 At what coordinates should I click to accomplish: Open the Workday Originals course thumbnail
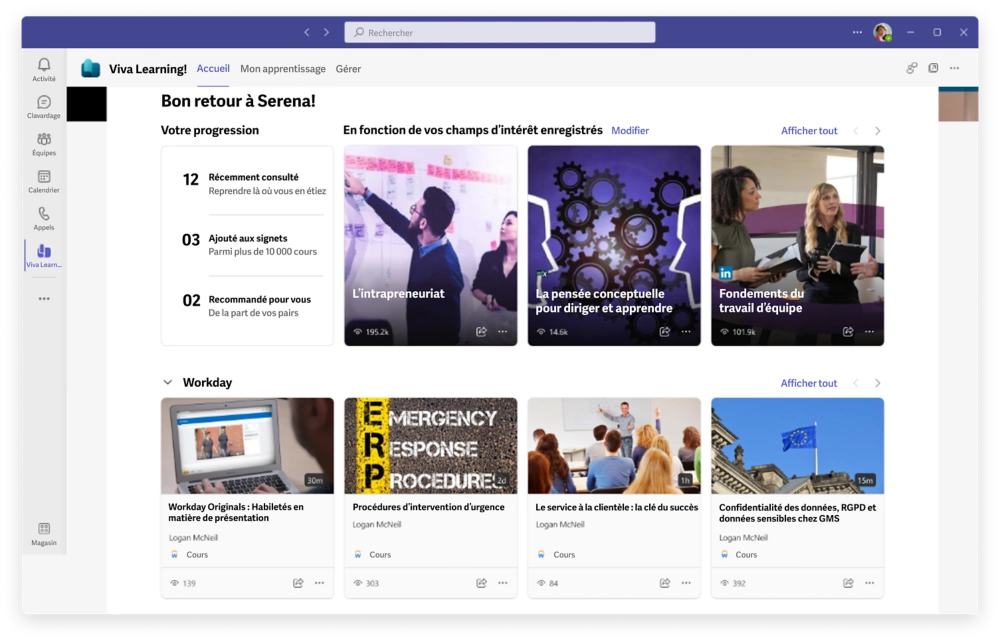click(247, 446)
